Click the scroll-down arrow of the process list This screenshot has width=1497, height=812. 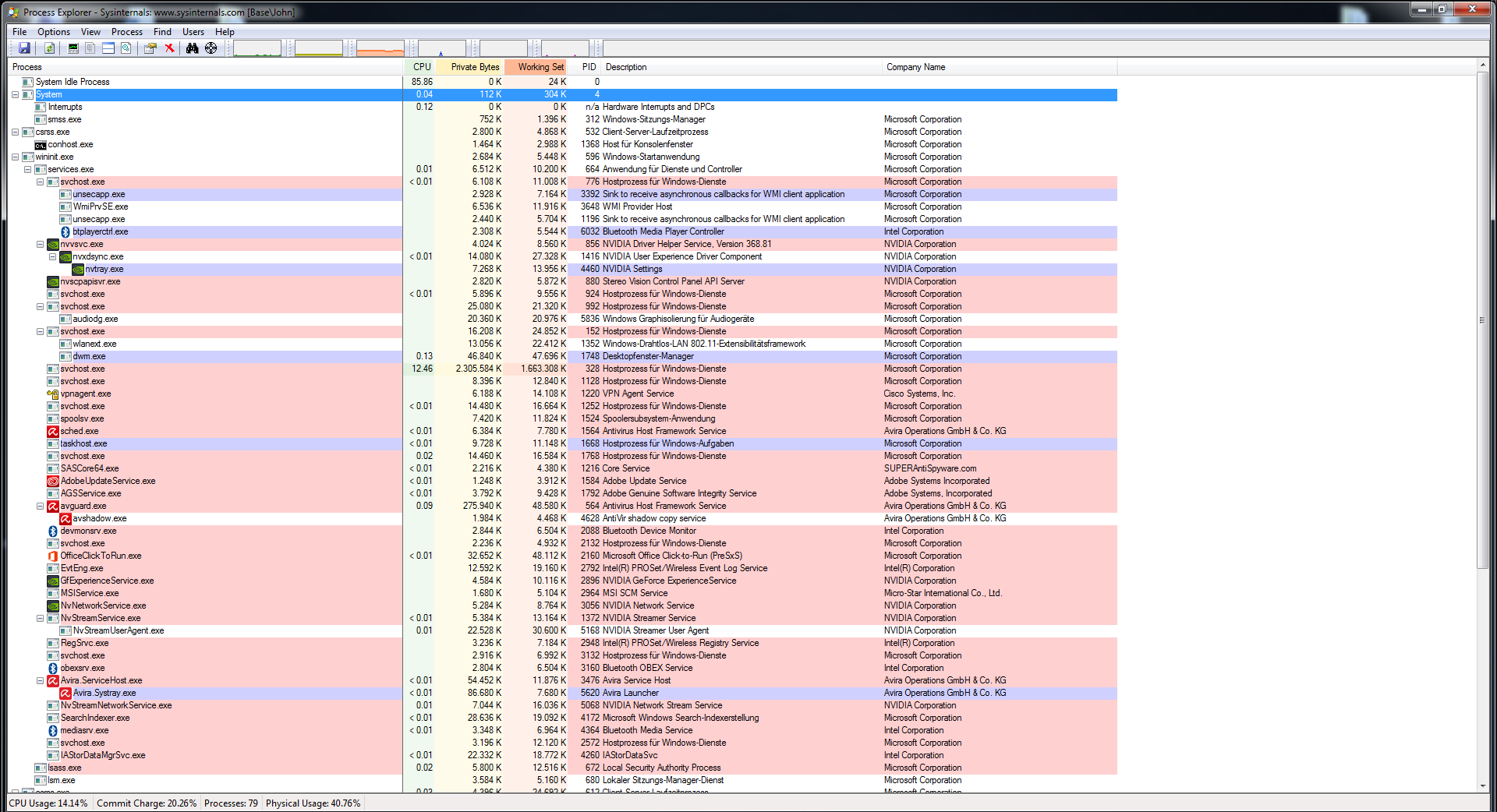coord(1483,786)
